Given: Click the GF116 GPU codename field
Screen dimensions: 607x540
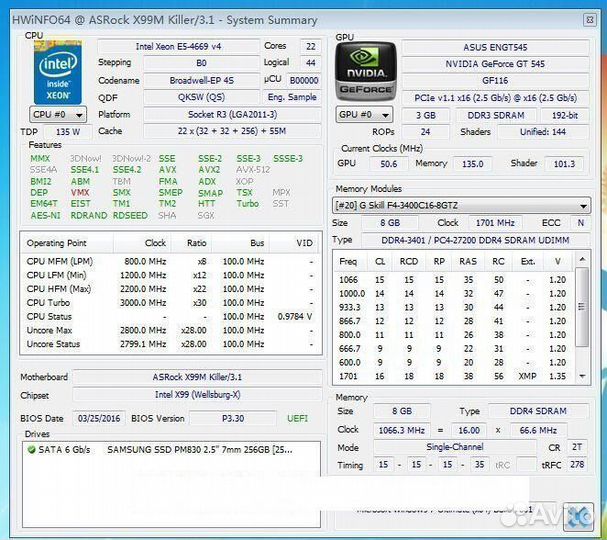Looking at the screenshot, I should 495,81.
